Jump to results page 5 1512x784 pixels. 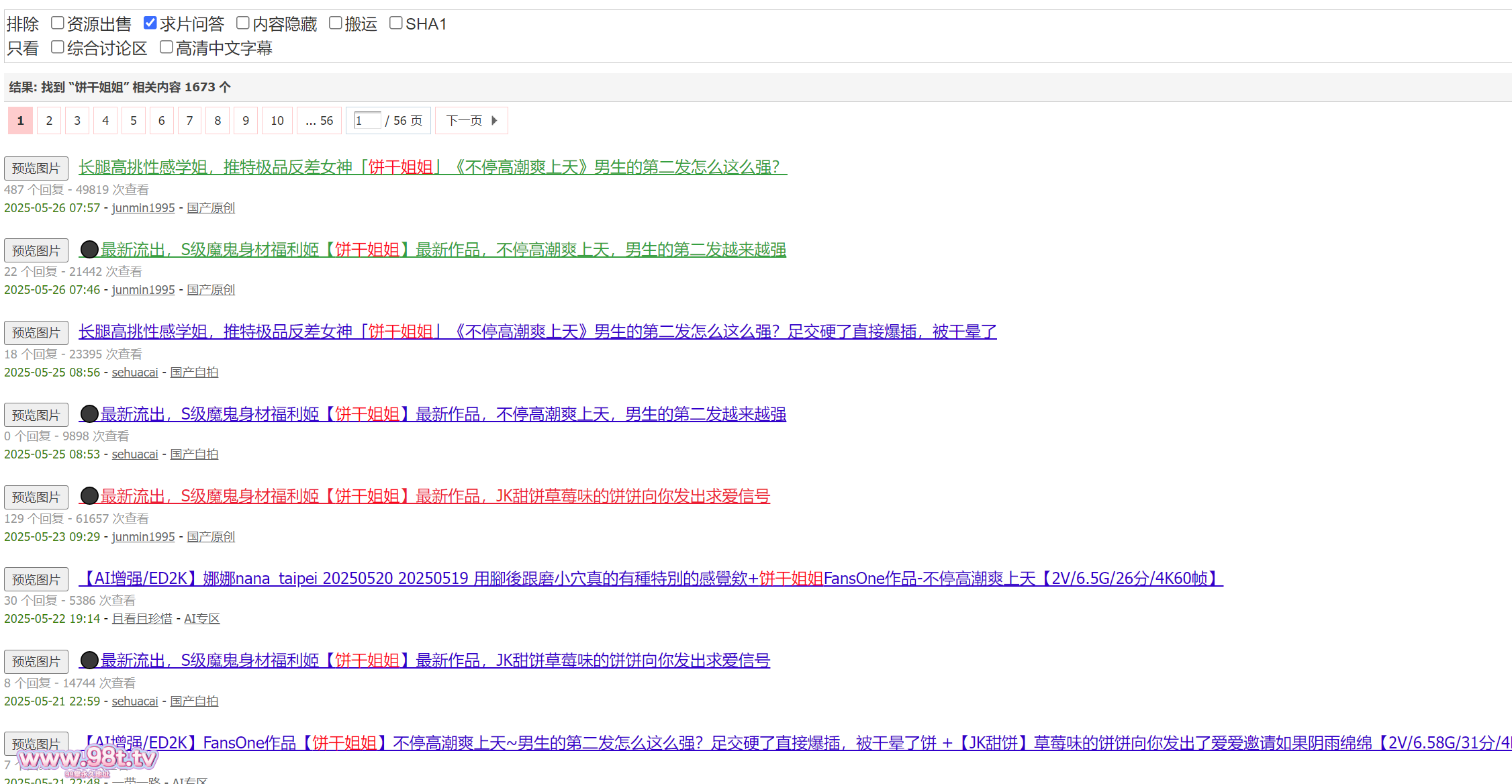tap(134, 121)
